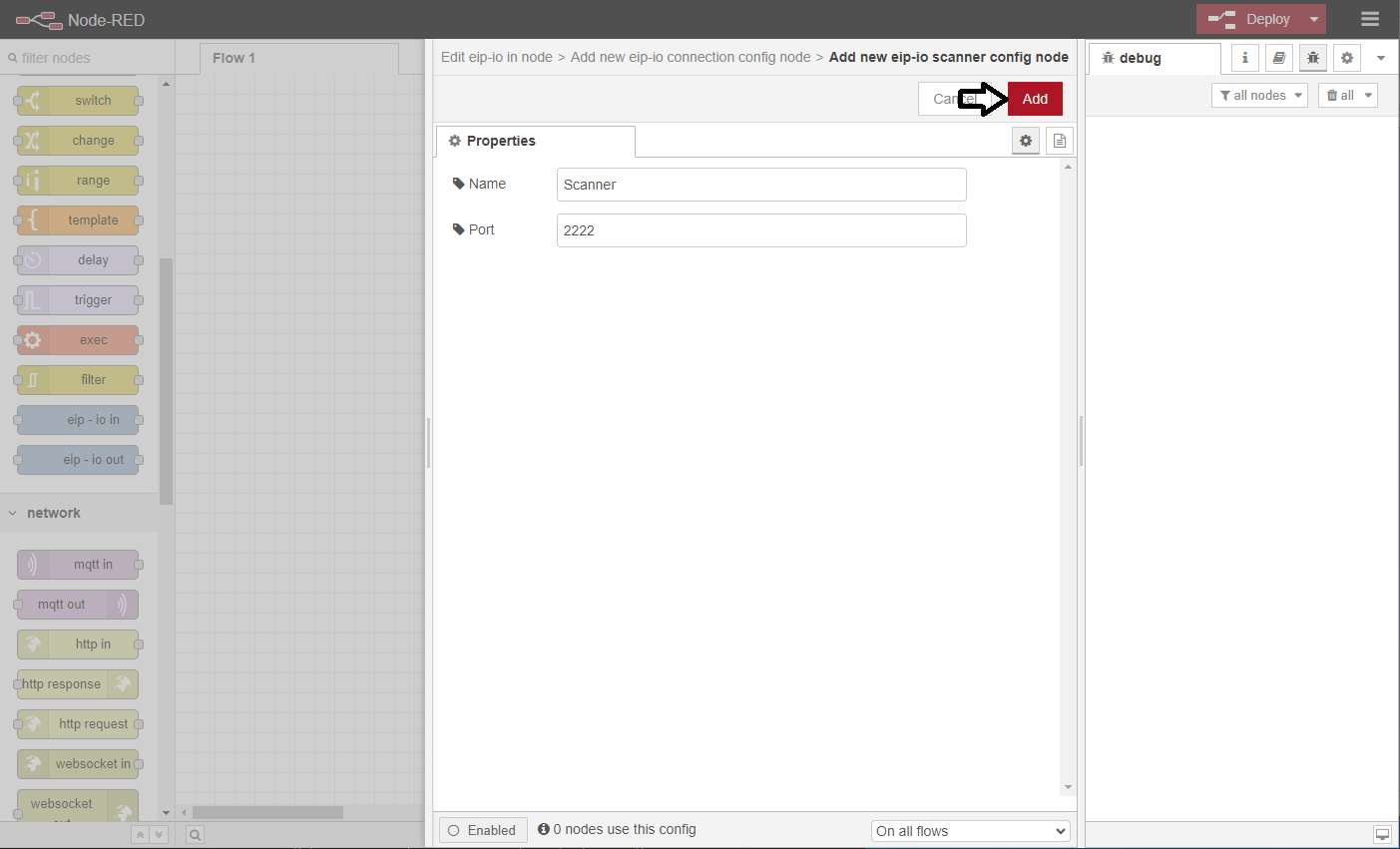Click the Name input field
This screenshot has height=849, width=1400.
(x=761, y=185)
